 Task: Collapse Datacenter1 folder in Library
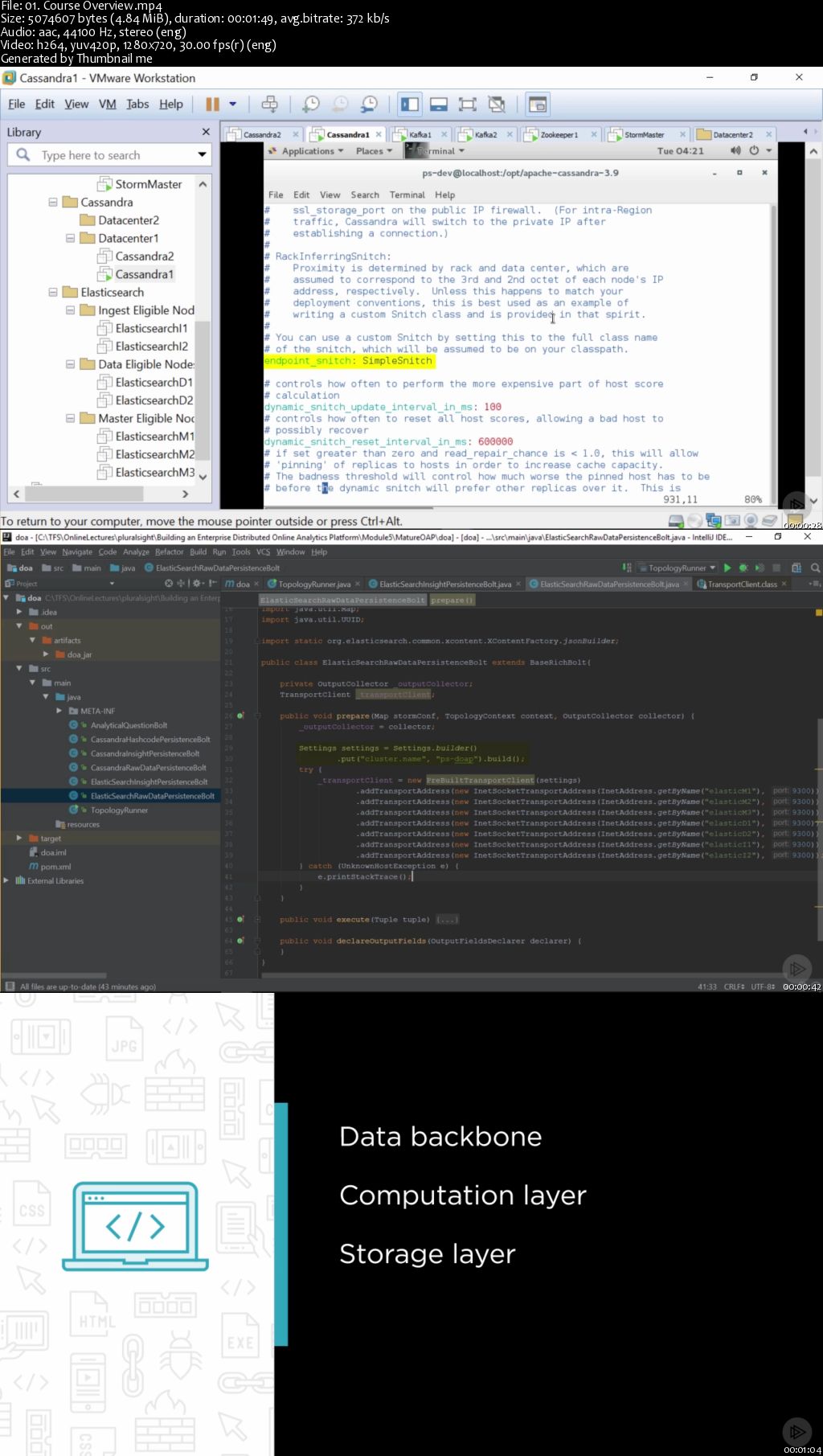point(70,238)
